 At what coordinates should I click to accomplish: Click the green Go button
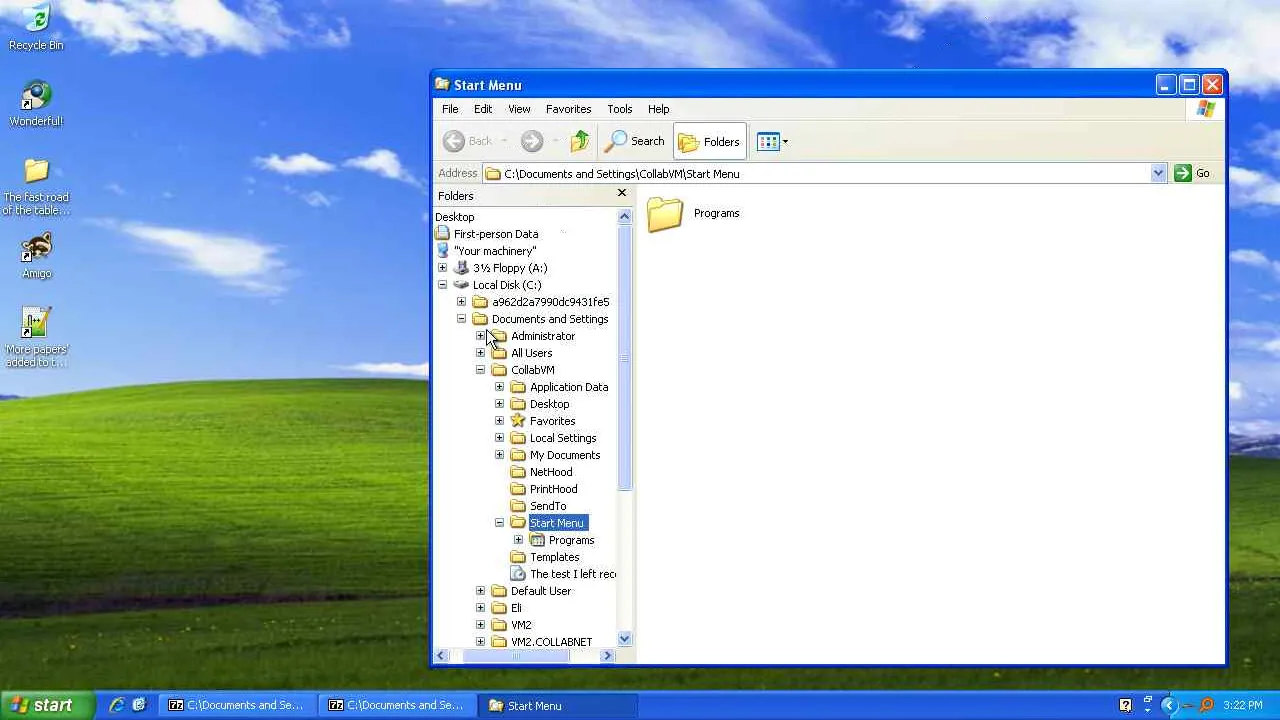pos(1192,173)
